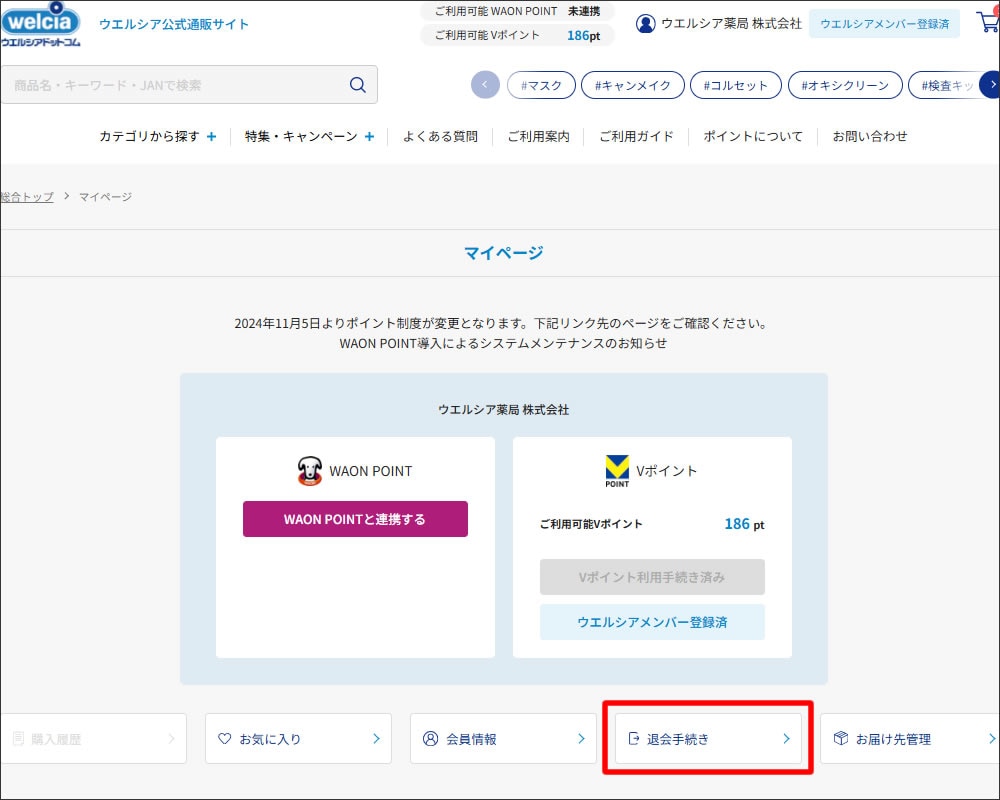Click the V POINT logo icon
Viewport: 1000px width, 800px height.
click(x=617, y=471)
